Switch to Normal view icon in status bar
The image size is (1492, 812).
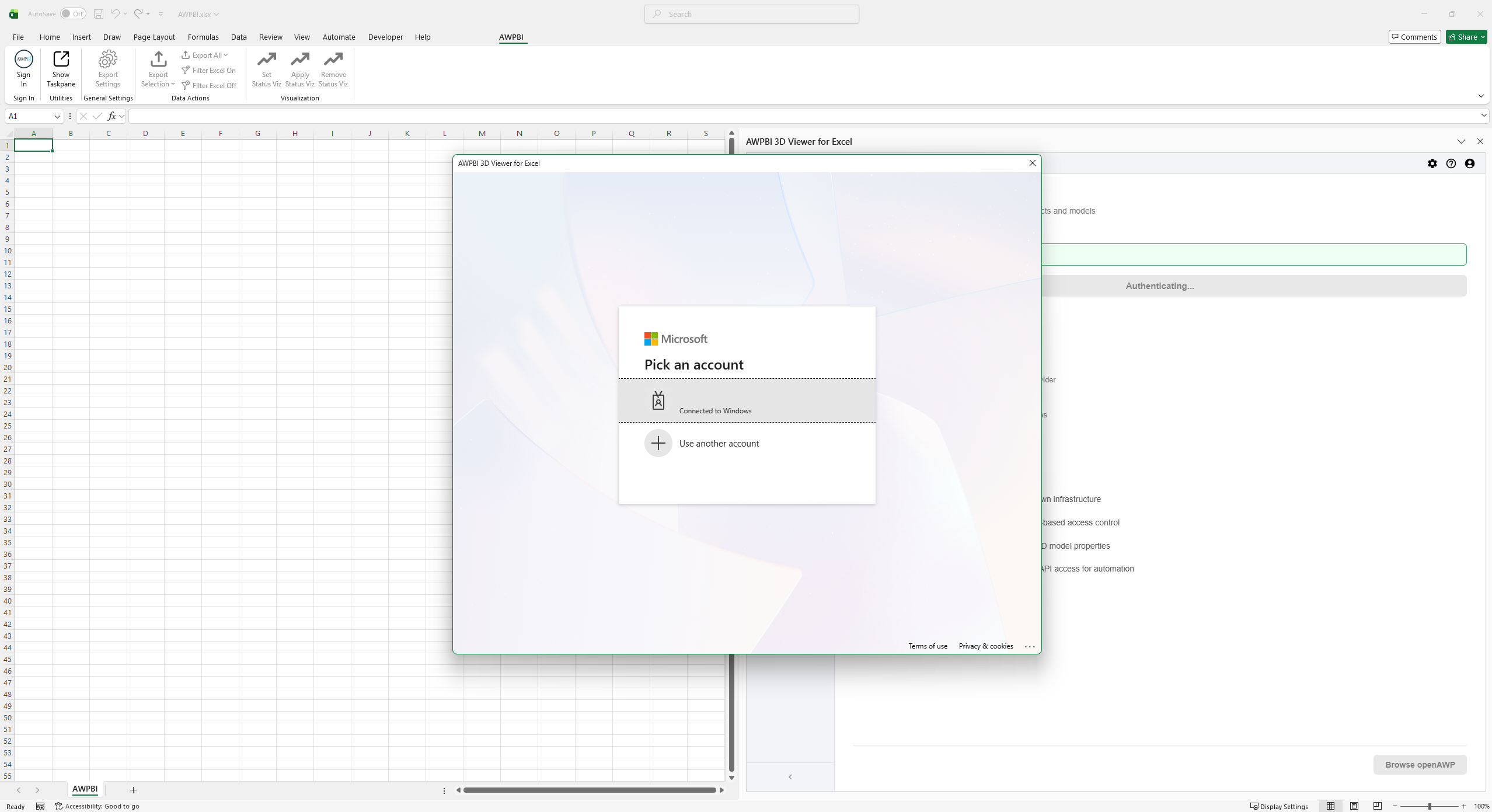[1331, 806]
